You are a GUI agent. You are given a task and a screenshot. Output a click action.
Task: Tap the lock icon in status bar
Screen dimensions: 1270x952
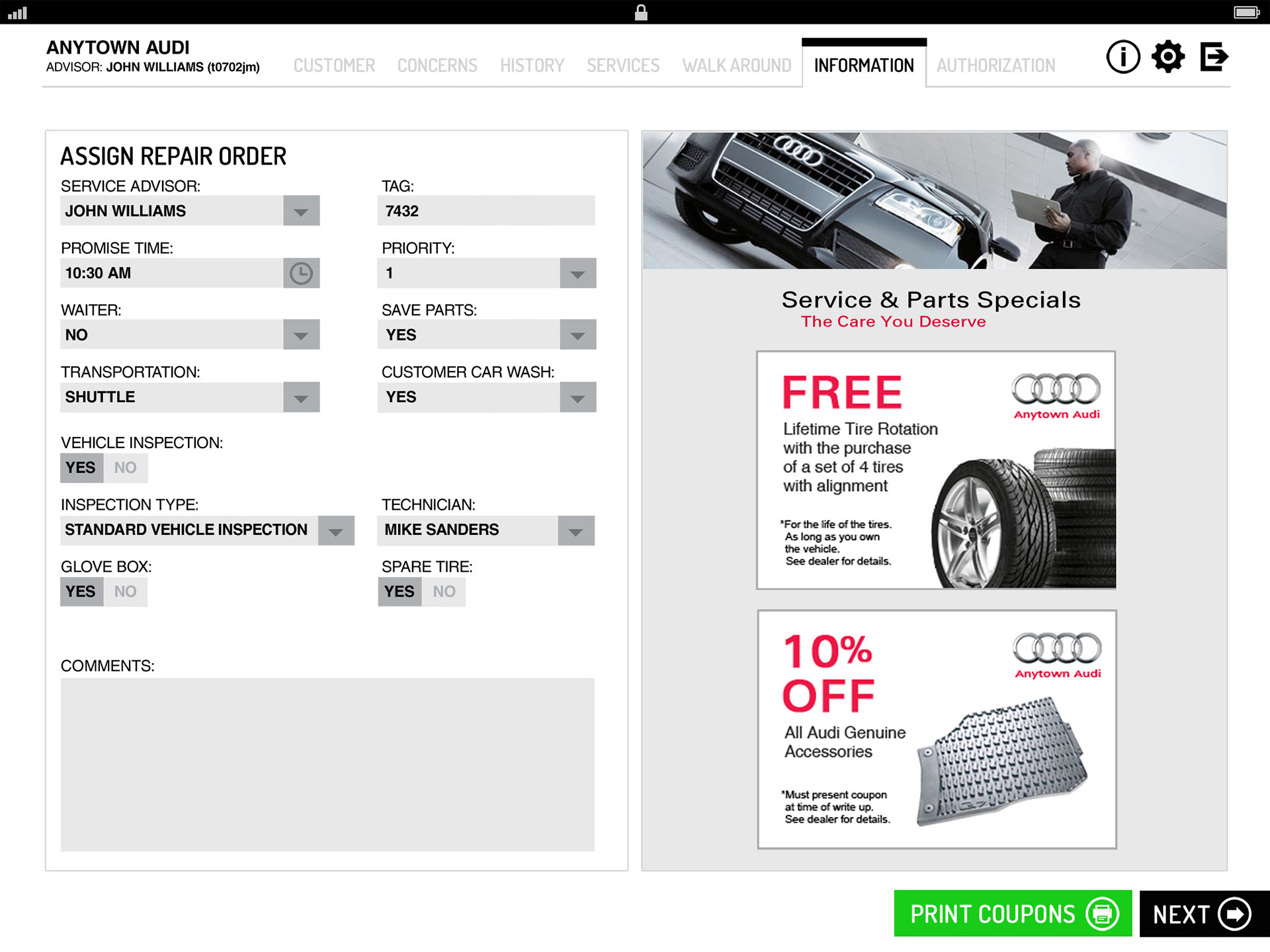click(x=641, y=13)
